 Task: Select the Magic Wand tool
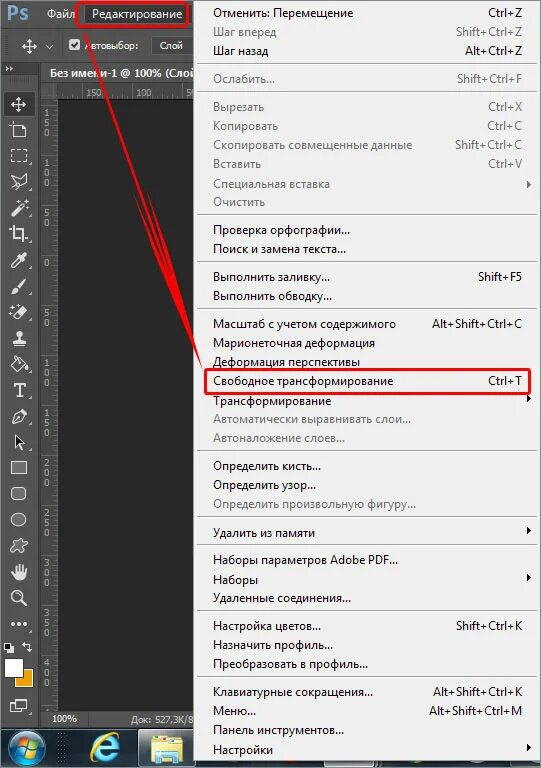(19, 208)
